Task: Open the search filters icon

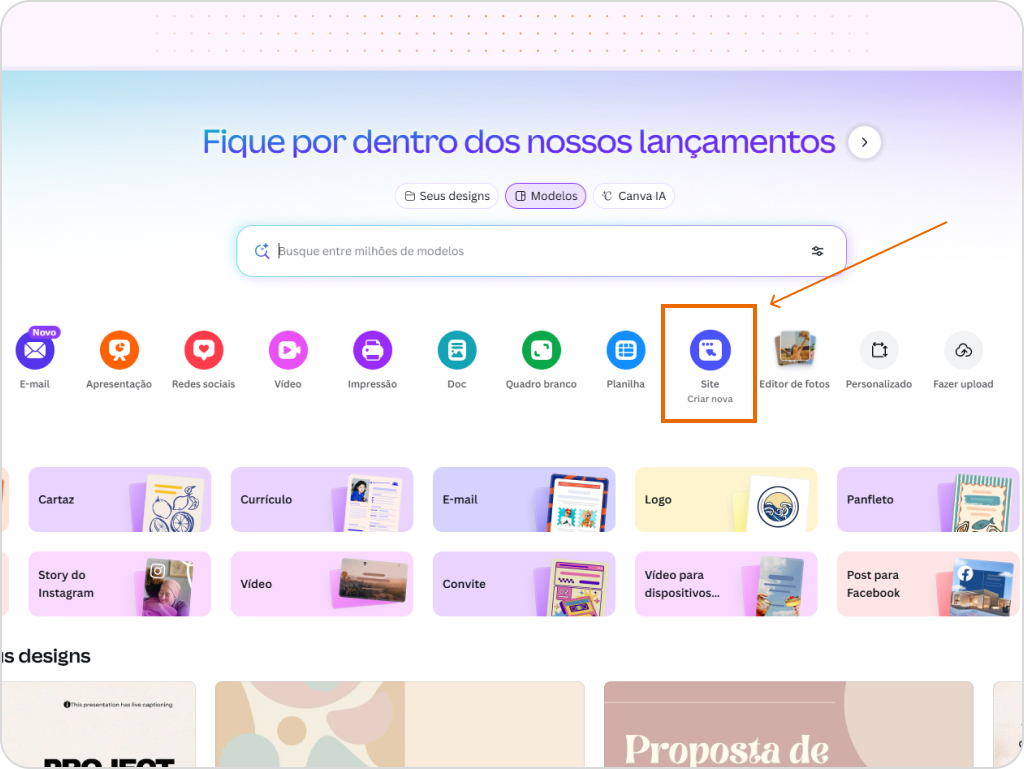Action: pyautogui.click(x=817, y=251)
